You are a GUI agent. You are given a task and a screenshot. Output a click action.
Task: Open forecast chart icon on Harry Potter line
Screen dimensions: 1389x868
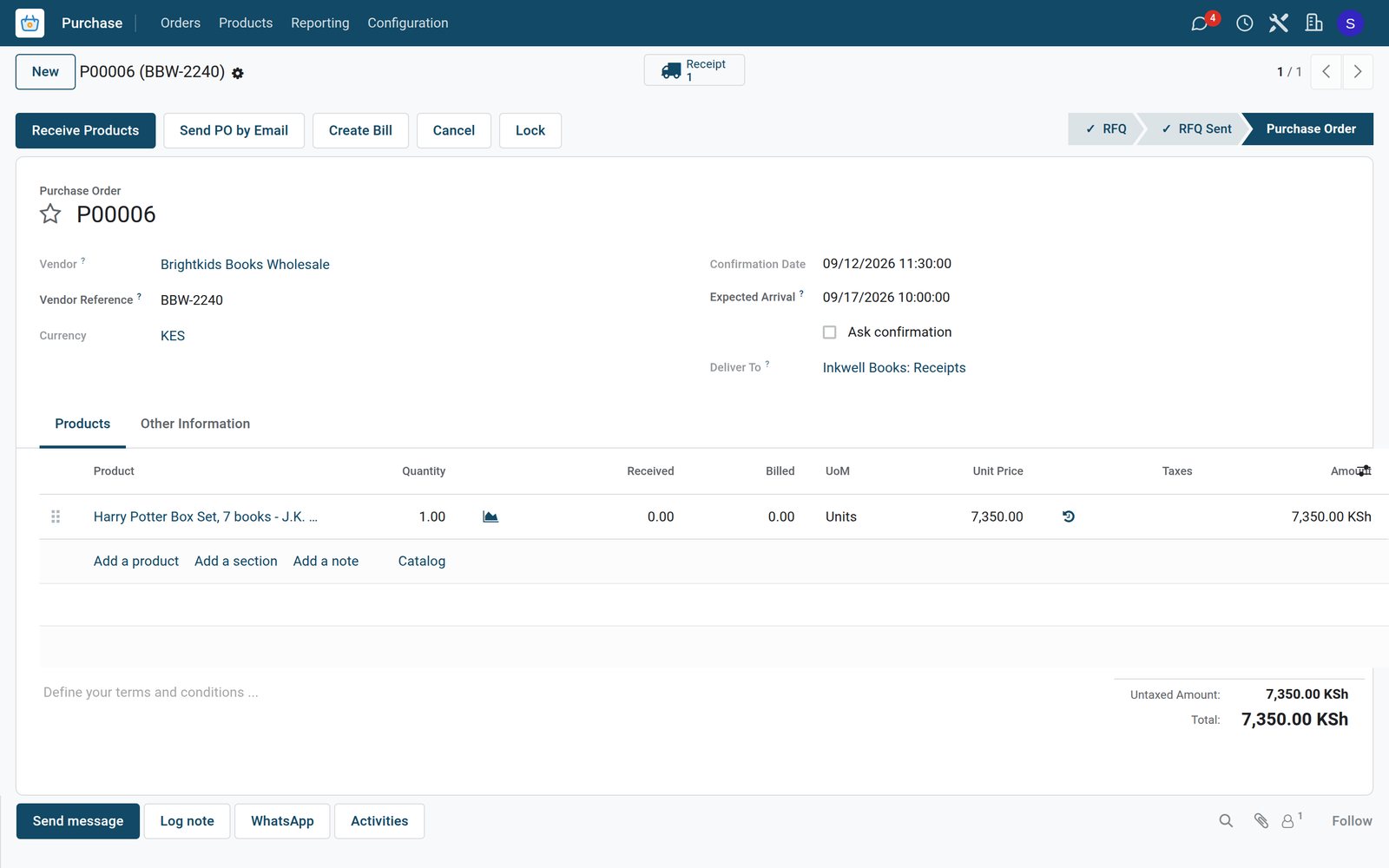click(x=490, y=516)
